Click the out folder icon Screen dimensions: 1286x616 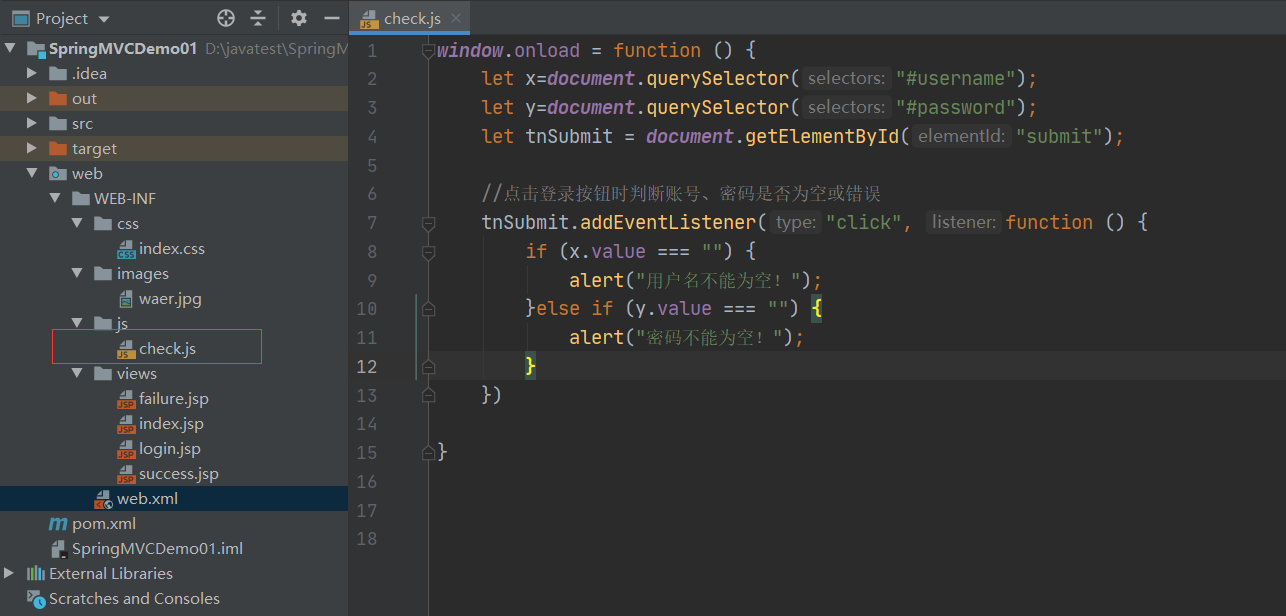click(58, 98)
